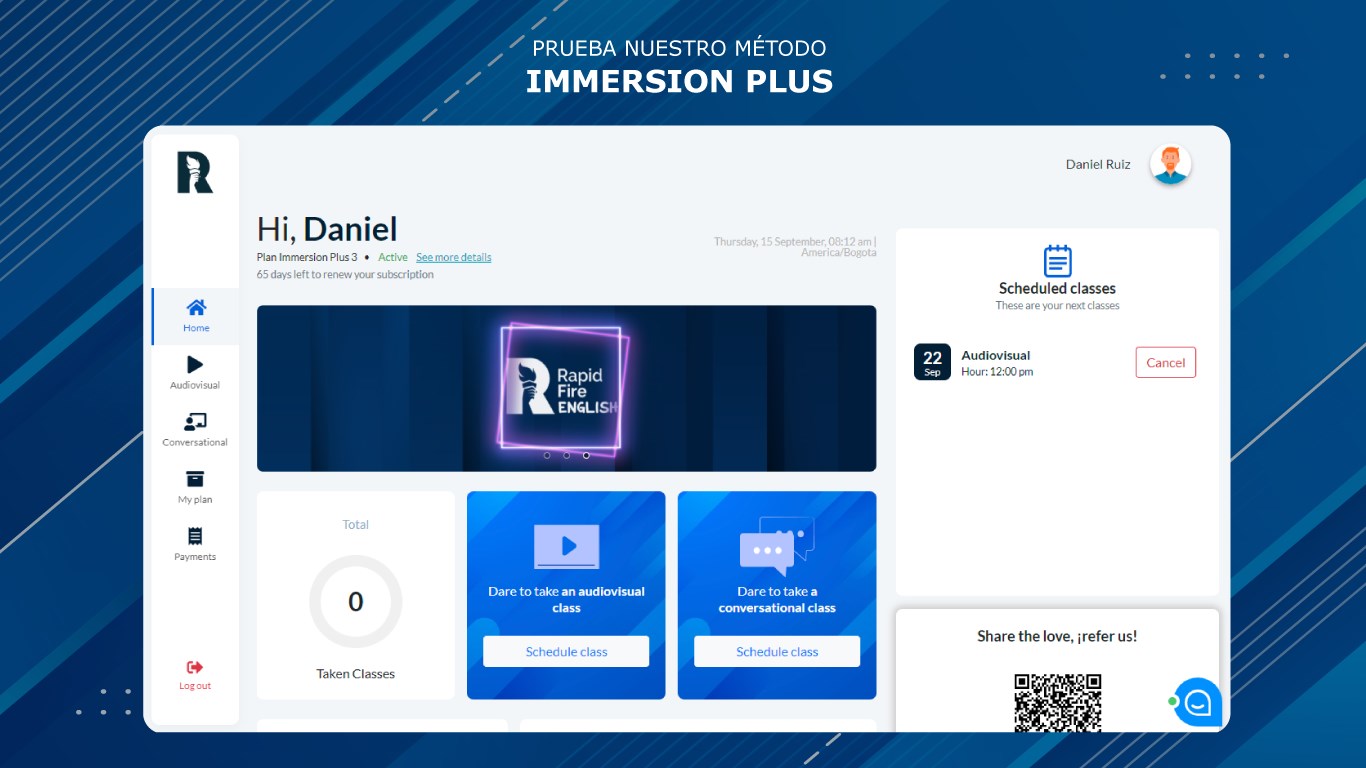
Task: Click the 22 Sep date badge
Action: pyautogui.click(x=932, y=362)
